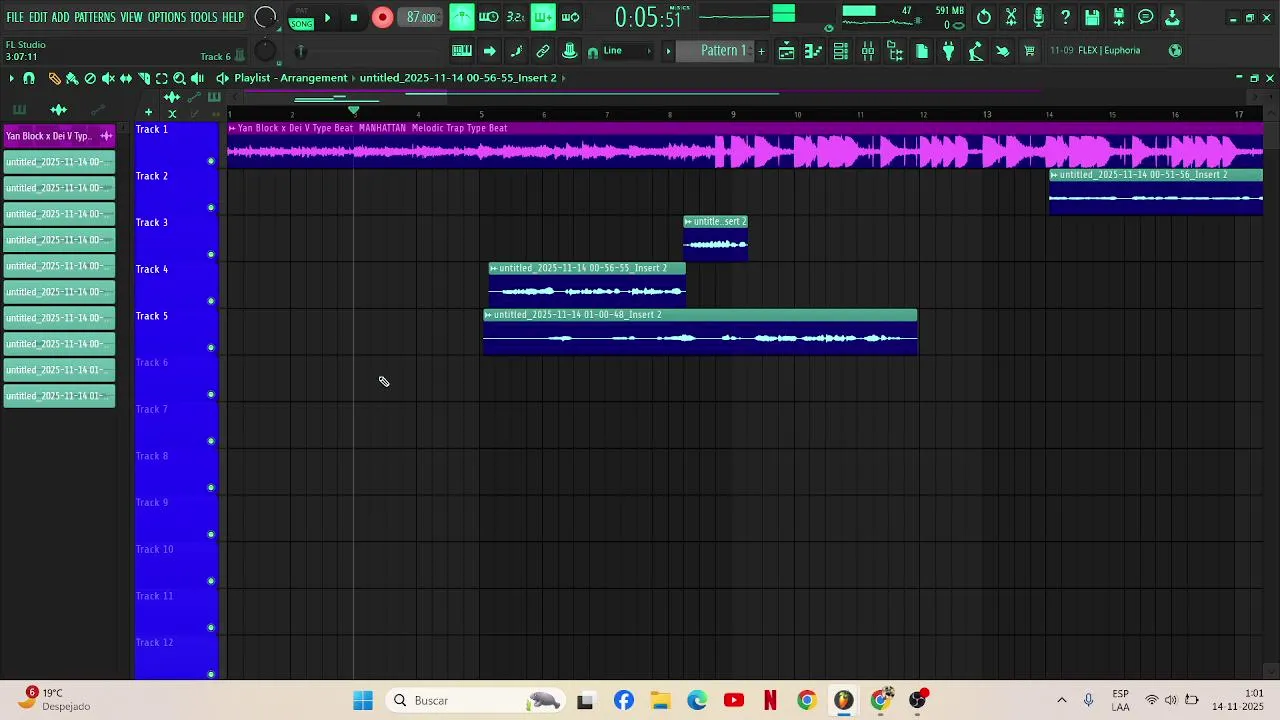Select the Slip tool double-arrow icon
Screen dimensions: 1280x720
(126, 78)
